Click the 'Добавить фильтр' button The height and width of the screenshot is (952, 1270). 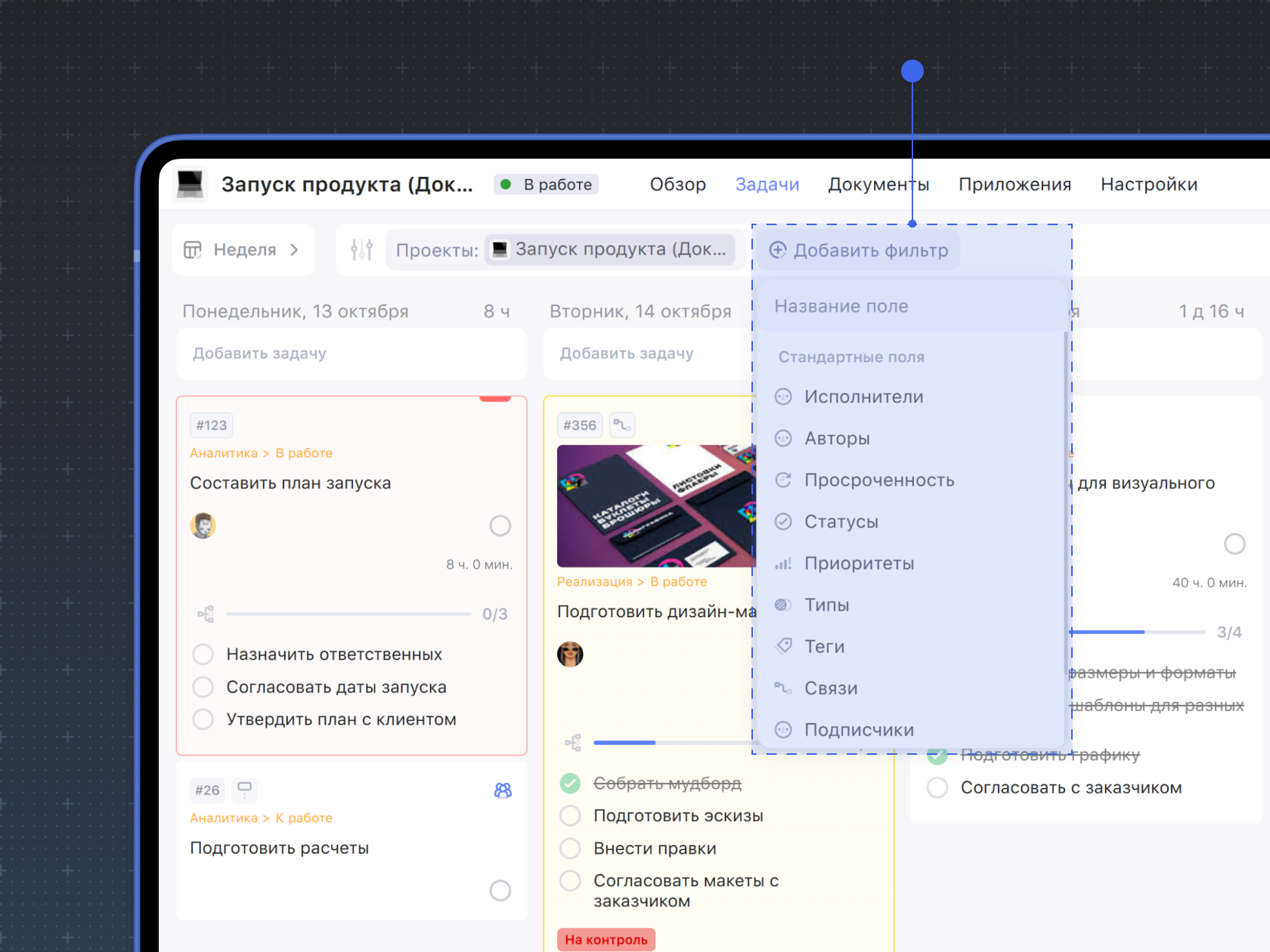point(859,251)
